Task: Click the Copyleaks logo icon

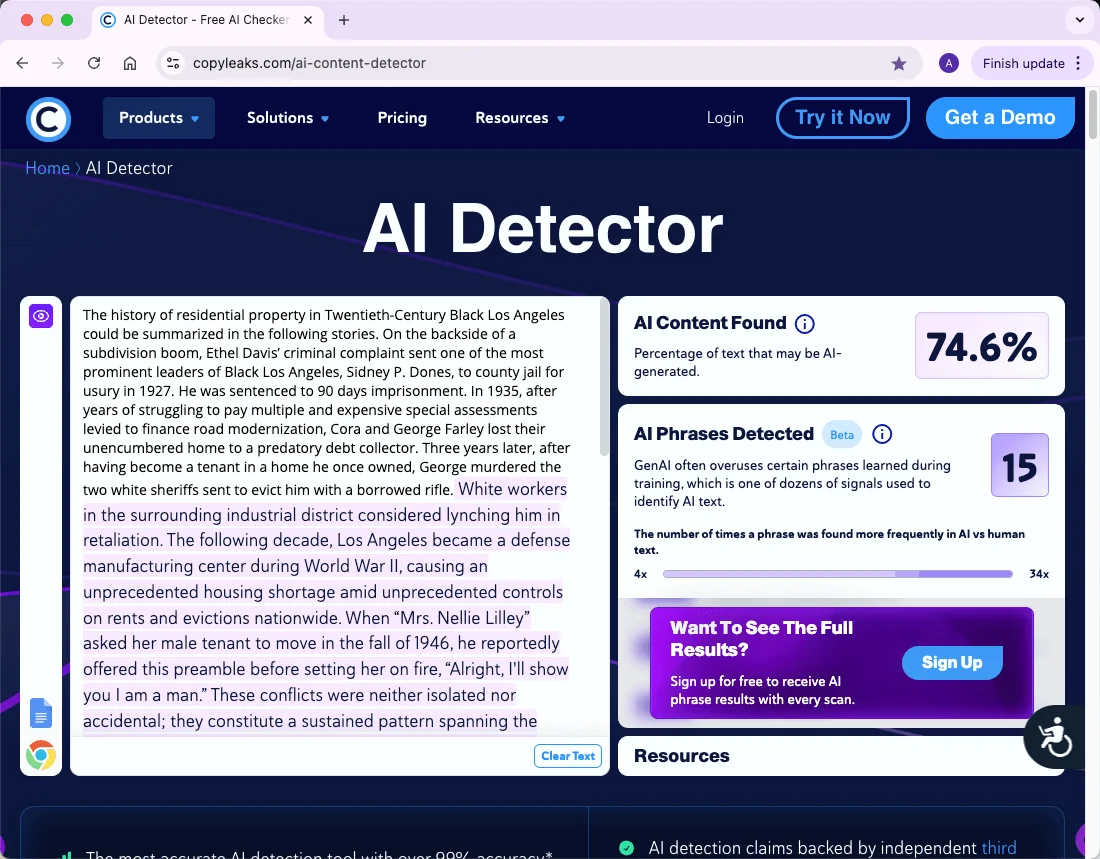Action: 48,119
